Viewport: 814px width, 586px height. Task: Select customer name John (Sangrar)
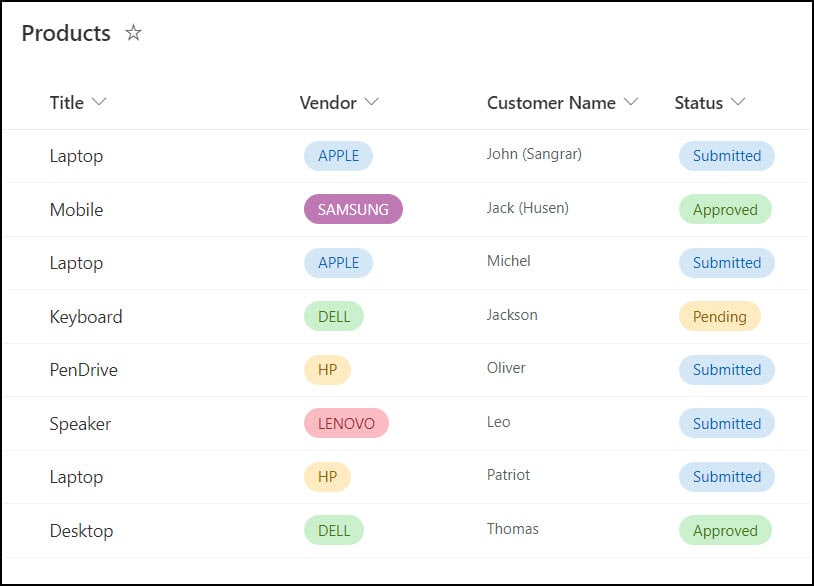(534, 154)
